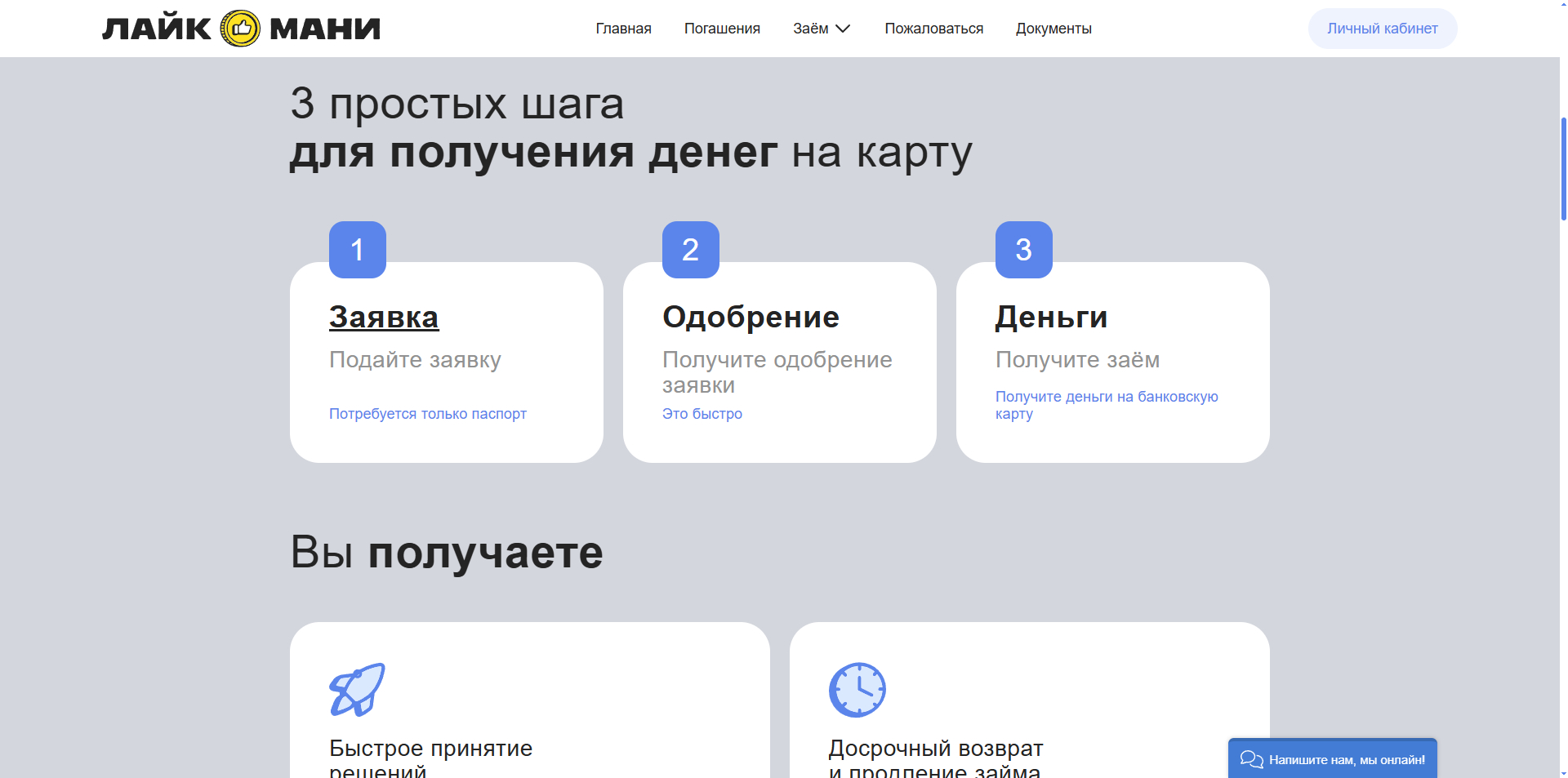
Task: Click the numbered badge '1' above Заявка card
Action: pyautogui.click(x=357, y=249)
